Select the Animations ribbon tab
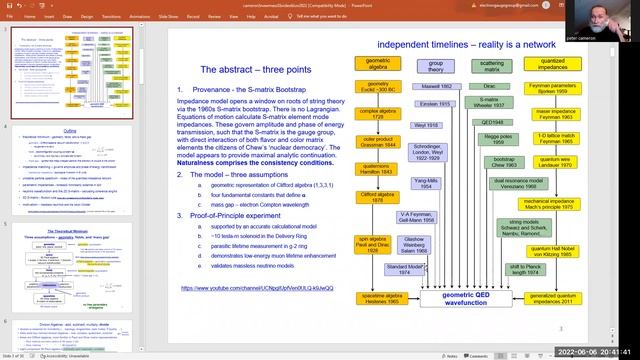The width and height of the screenshot is (640, 360). point(140,17)
